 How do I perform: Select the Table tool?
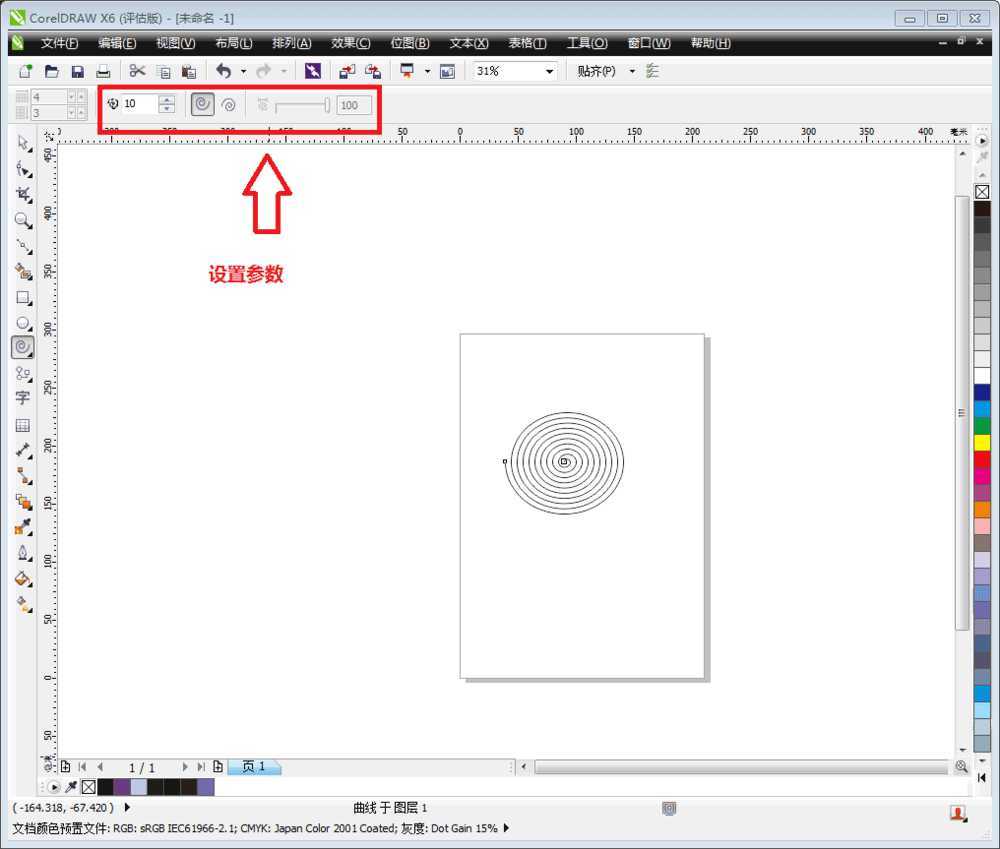[x=23, y=426]
